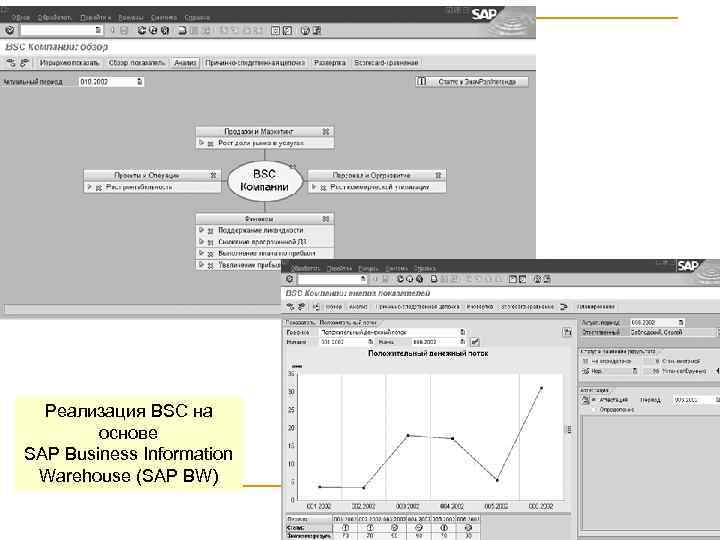The image size is (720, 540).
Task: Click the vertical splitter handle right of the chart
Action: [x=569, y=429]
